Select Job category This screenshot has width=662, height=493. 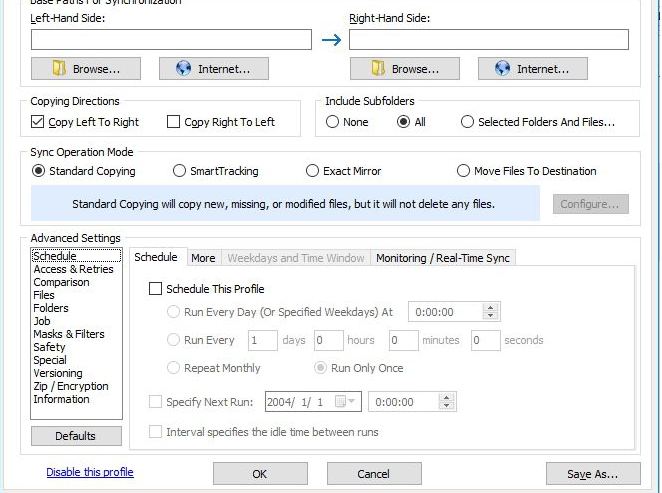(x=42, y=321)
